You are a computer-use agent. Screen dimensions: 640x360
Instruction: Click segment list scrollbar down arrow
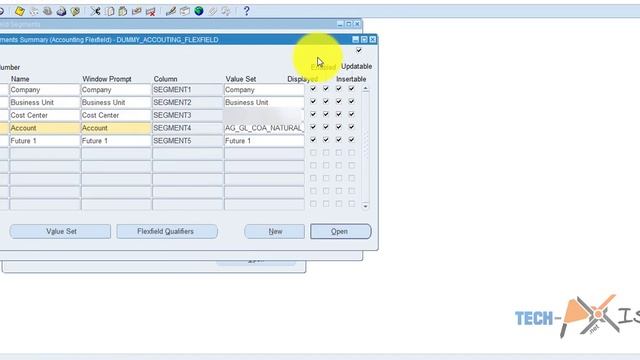pyautogui.click(x=365, y=206)
